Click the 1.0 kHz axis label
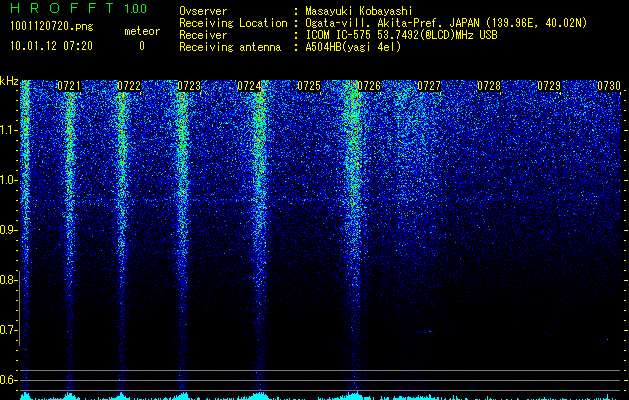Screen dimensions: 629x400 pos(10,180)
